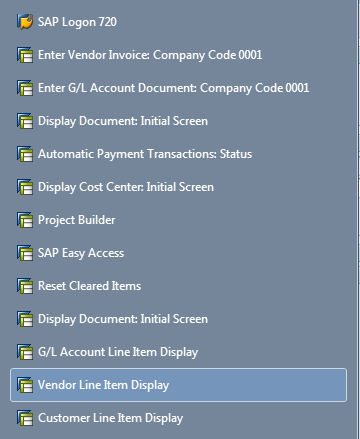The width and height of the screenshot is (360, 439).
Task: Click the Display Cost Center window icon
Action: click(x=25, y=187)
